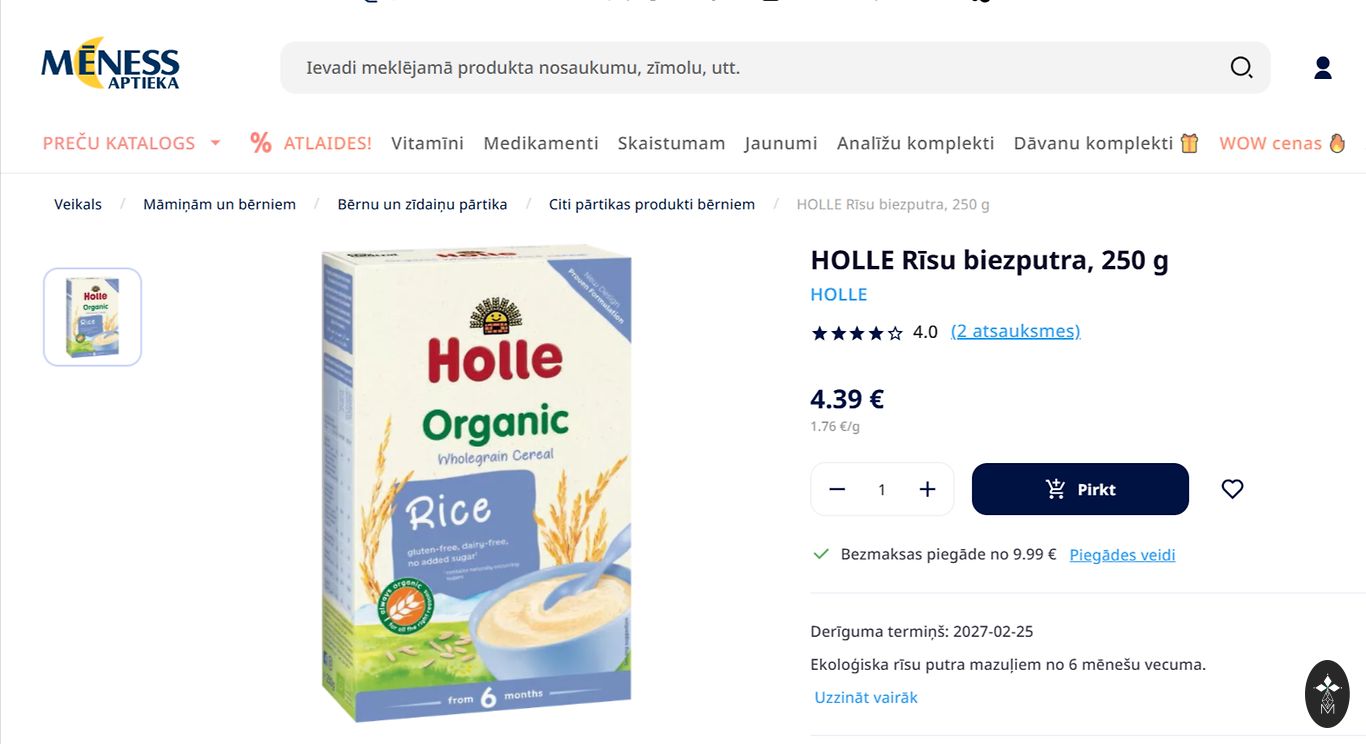Click the search magnifier icon
The height and width of the screenshot is (744, 1366).
point(1241,68)
